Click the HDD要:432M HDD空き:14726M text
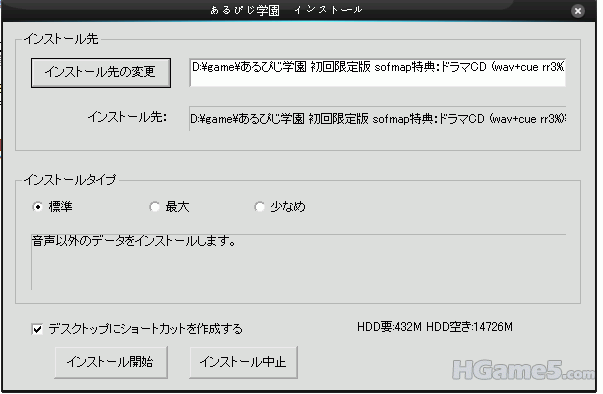The height and width of the screenshot is (394, 603). [435, 327]
